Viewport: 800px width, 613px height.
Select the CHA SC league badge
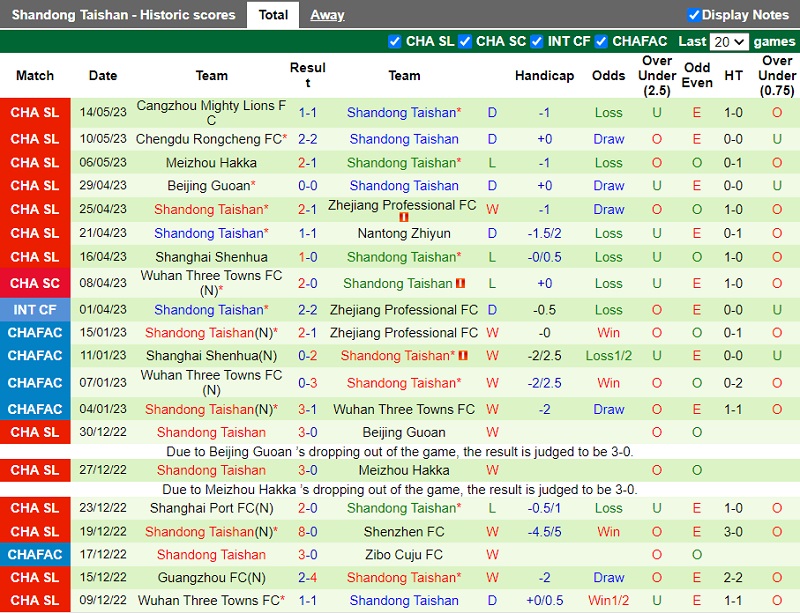coord(35,283)
